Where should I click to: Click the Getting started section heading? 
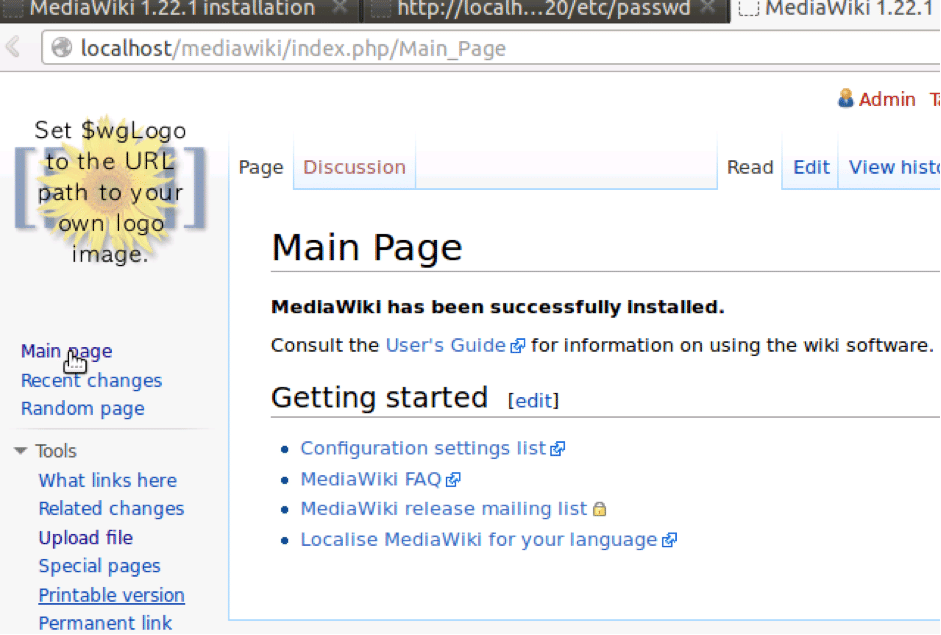point(379,398)
